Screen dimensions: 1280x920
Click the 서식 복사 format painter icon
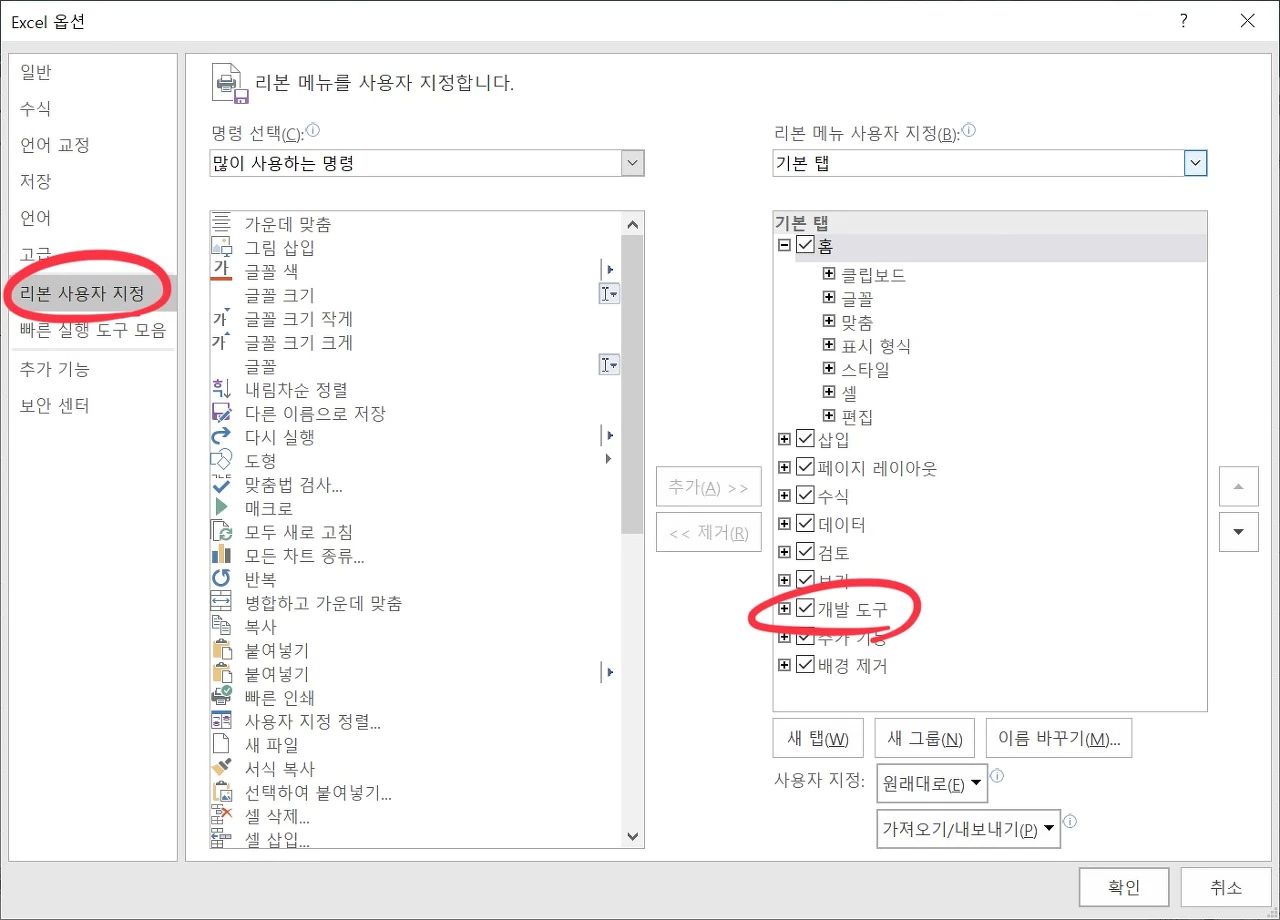(x=222, y=768)
